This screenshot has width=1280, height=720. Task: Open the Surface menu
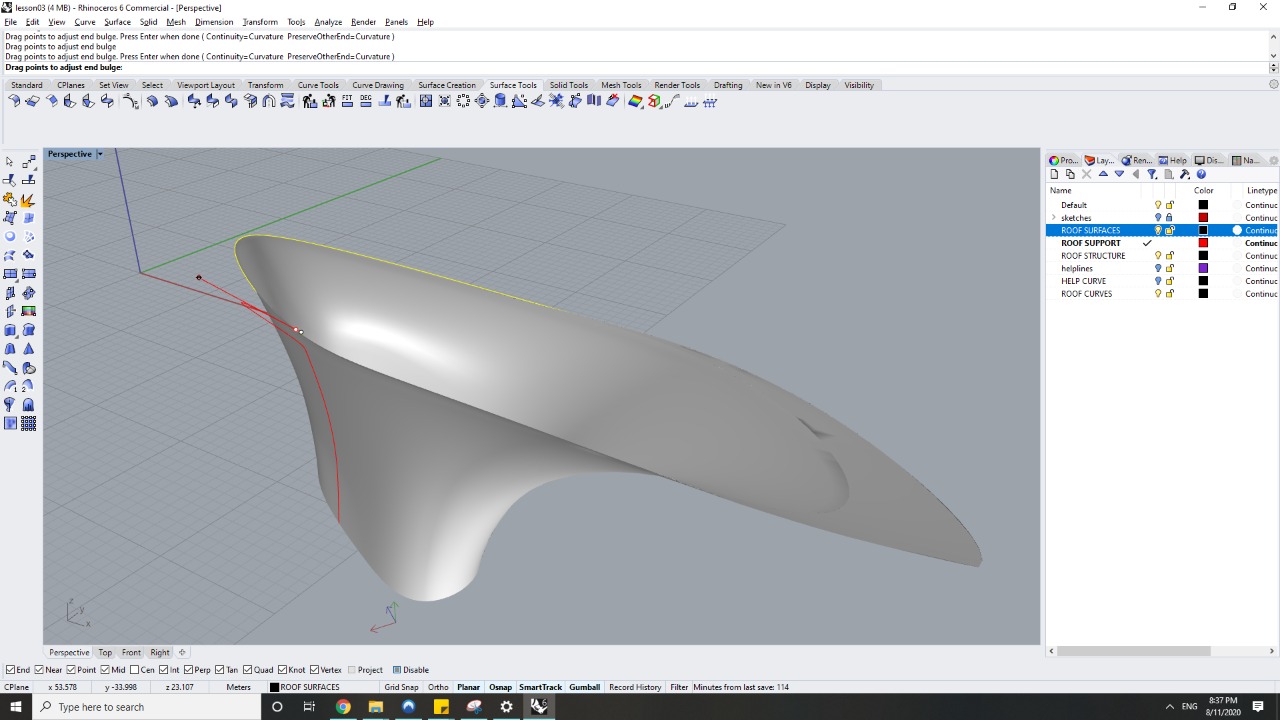pos(117,22)
